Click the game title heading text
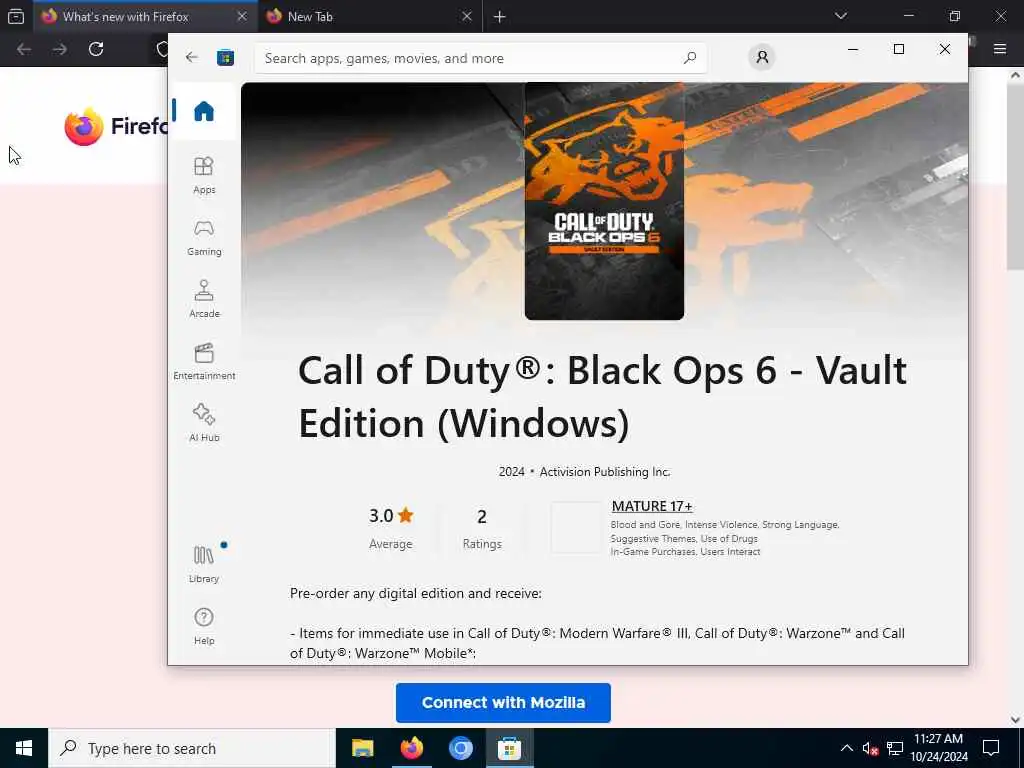This screenshot has width=1024, height=768. pos(602,397)
